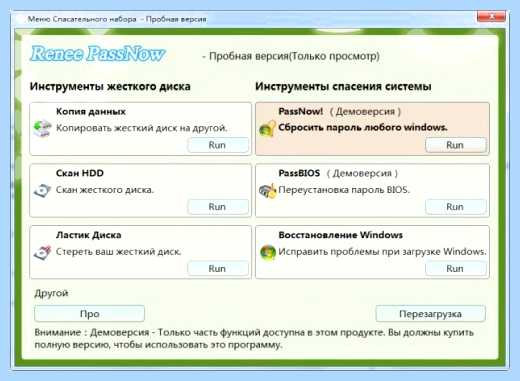Run the Копия данных tool
Image resolution: width=520 pixels, height=381 pixels.
pos(218,145)
